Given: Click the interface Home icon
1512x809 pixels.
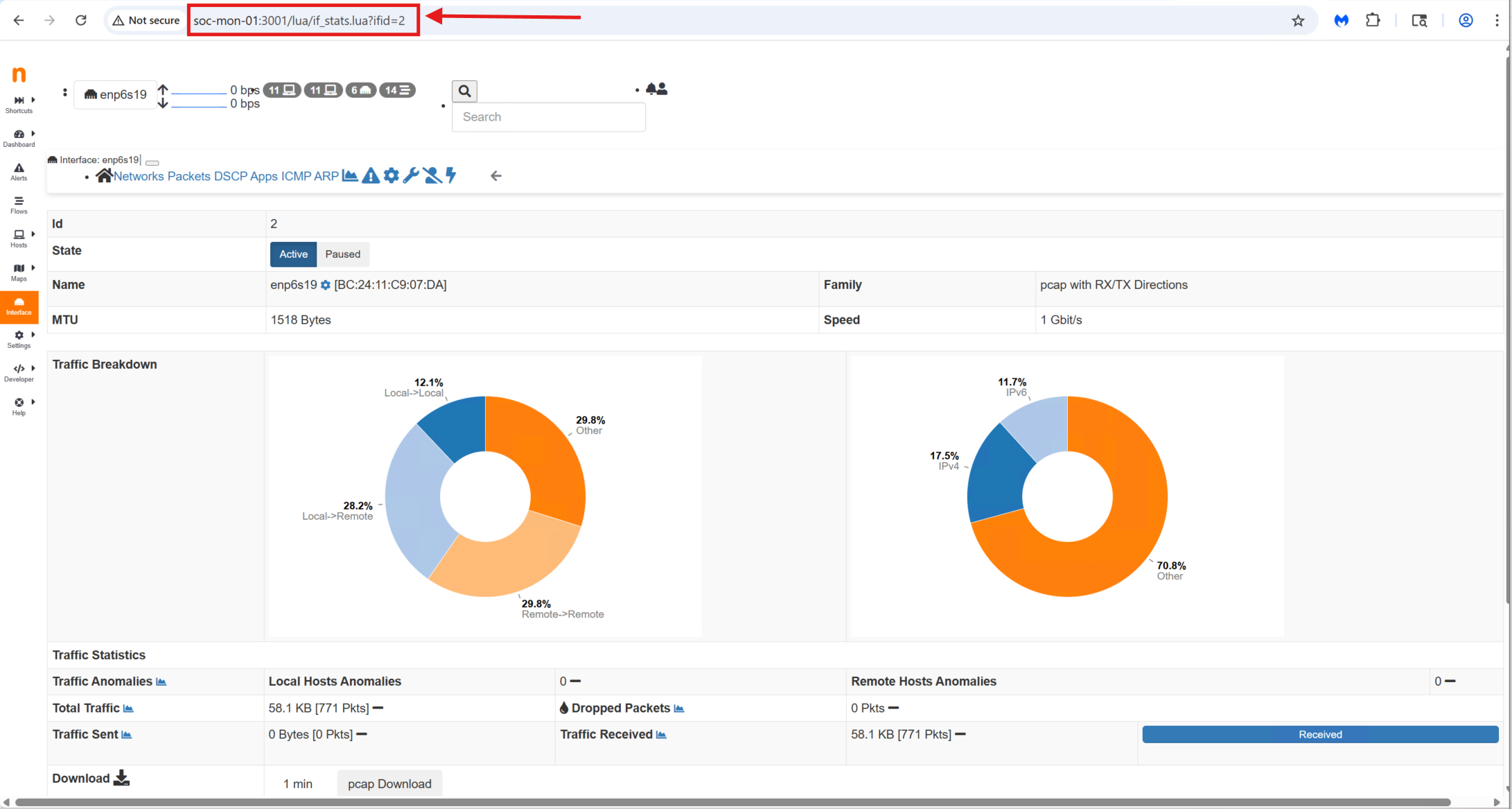Looking at the screenshot, I should [104, 175].
